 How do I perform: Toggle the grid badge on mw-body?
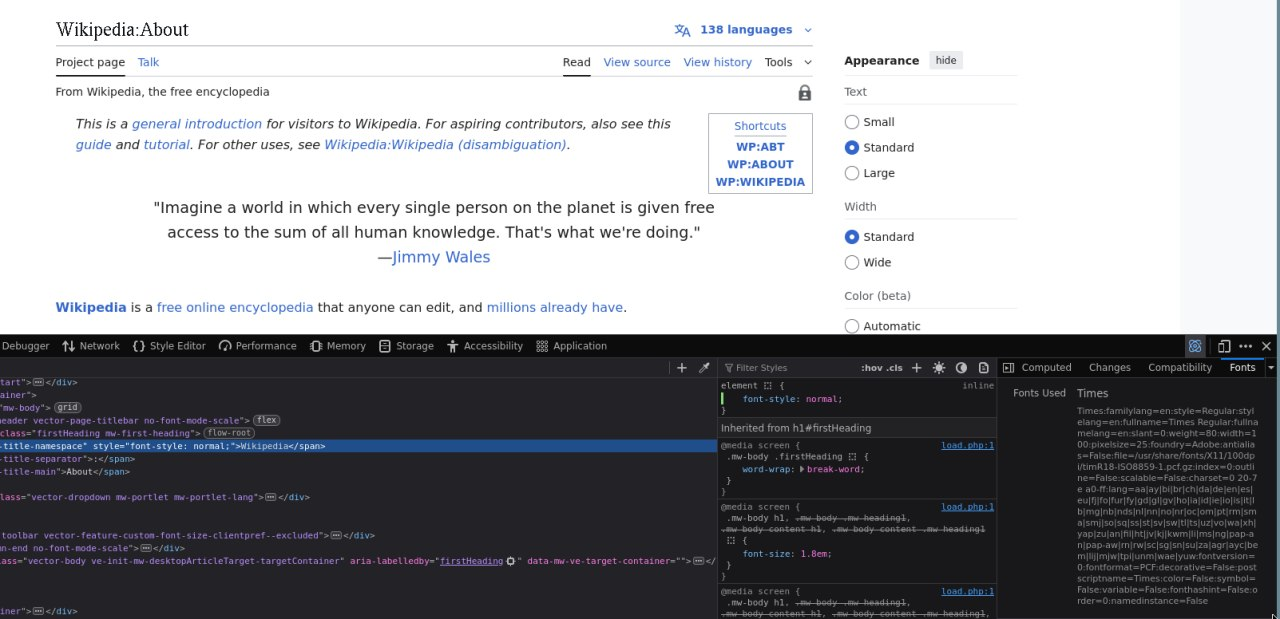coord(68,408)
